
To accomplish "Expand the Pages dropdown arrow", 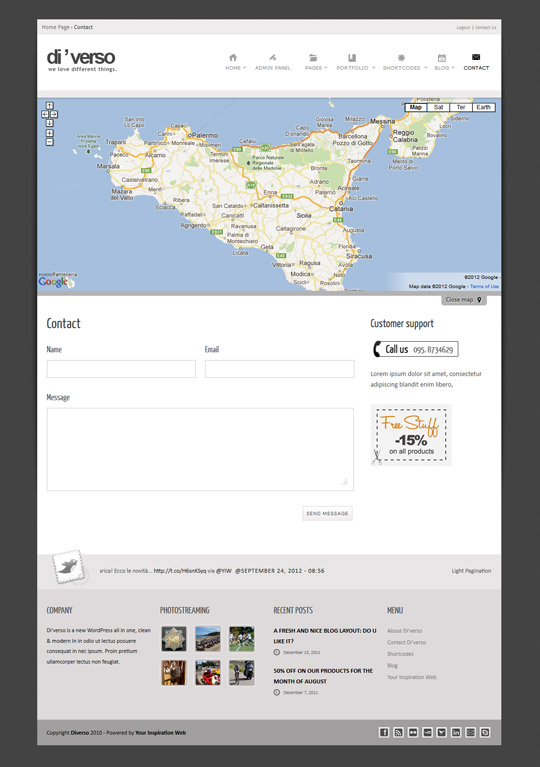I will pos(326,68).
